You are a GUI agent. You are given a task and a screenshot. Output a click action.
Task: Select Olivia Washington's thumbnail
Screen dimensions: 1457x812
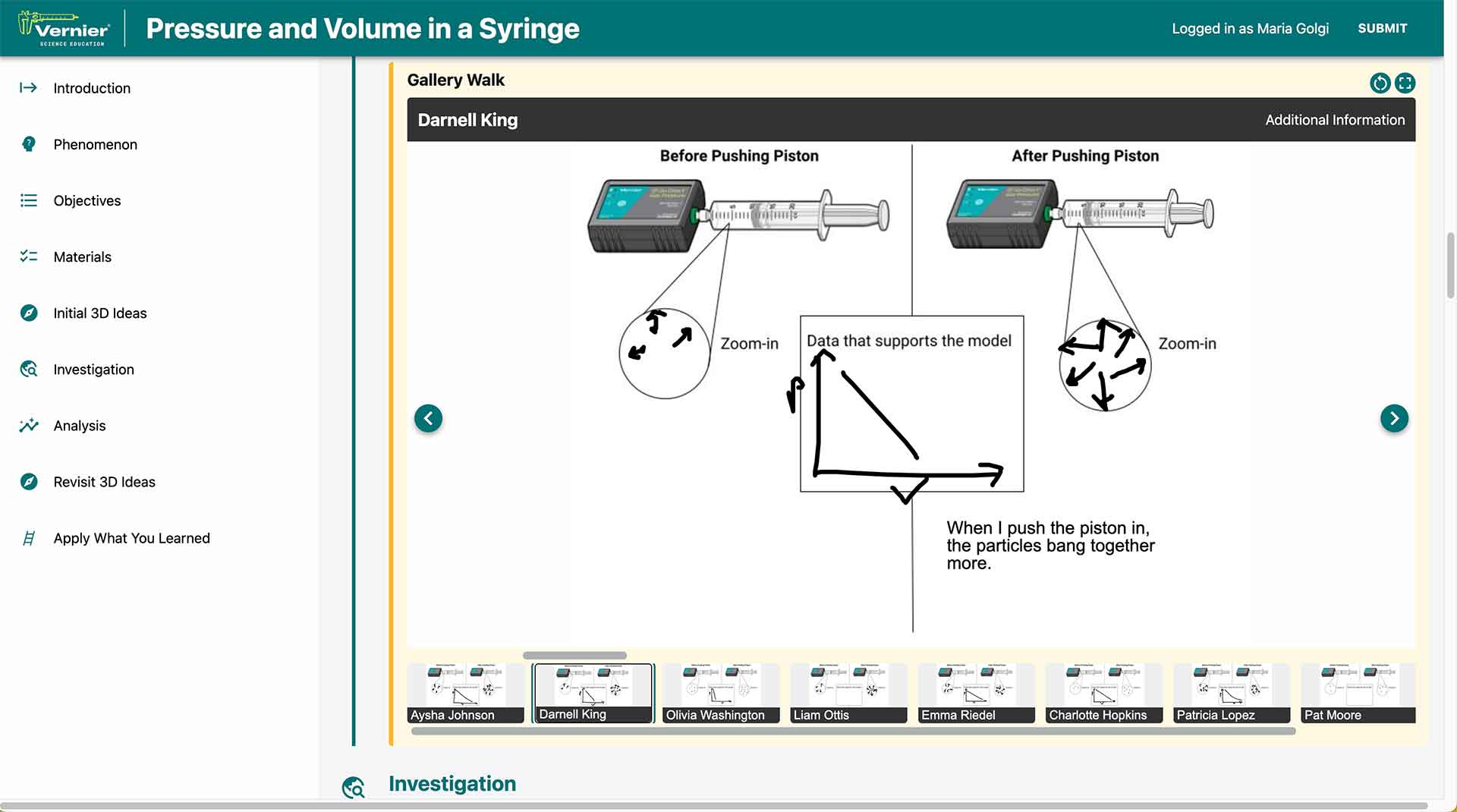coord(720,693)
